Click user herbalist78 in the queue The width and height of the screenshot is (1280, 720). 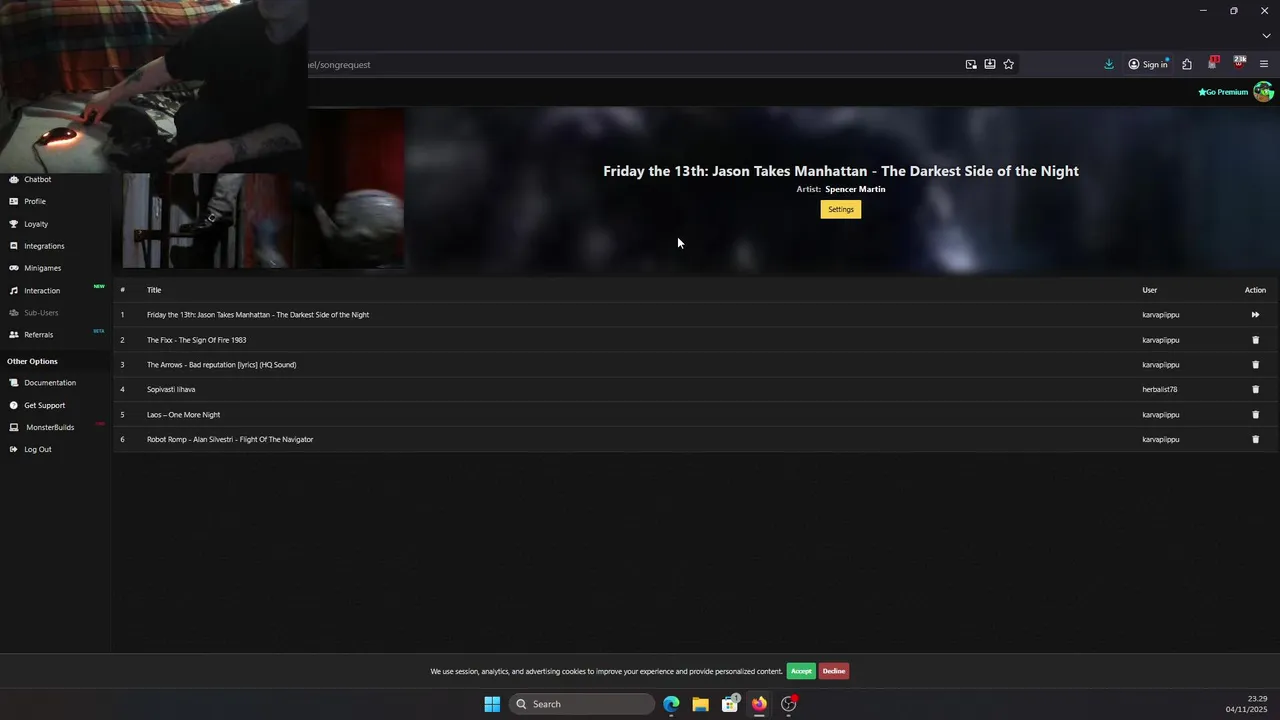[x=1160, y=390]
